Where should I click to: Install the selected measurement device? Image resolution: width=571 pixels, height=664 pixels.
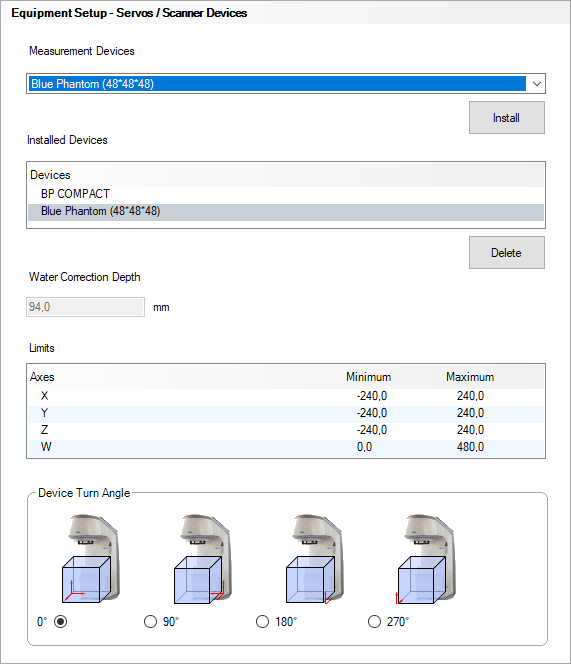point(507,118)
